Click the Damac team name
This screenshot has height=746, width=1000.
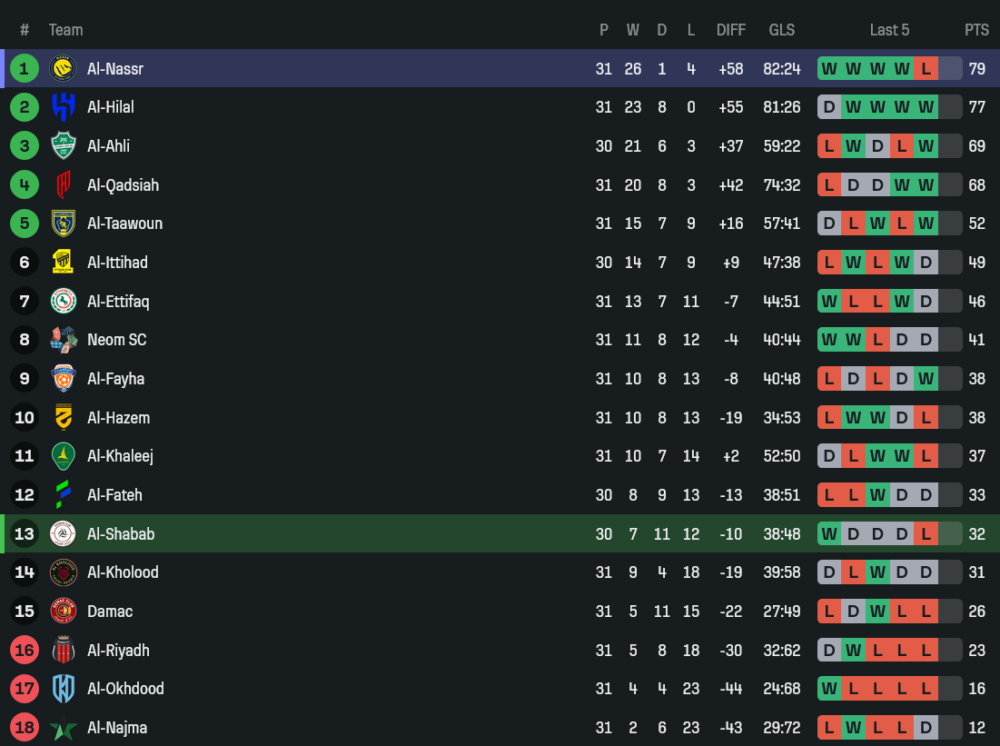point(110,611)
